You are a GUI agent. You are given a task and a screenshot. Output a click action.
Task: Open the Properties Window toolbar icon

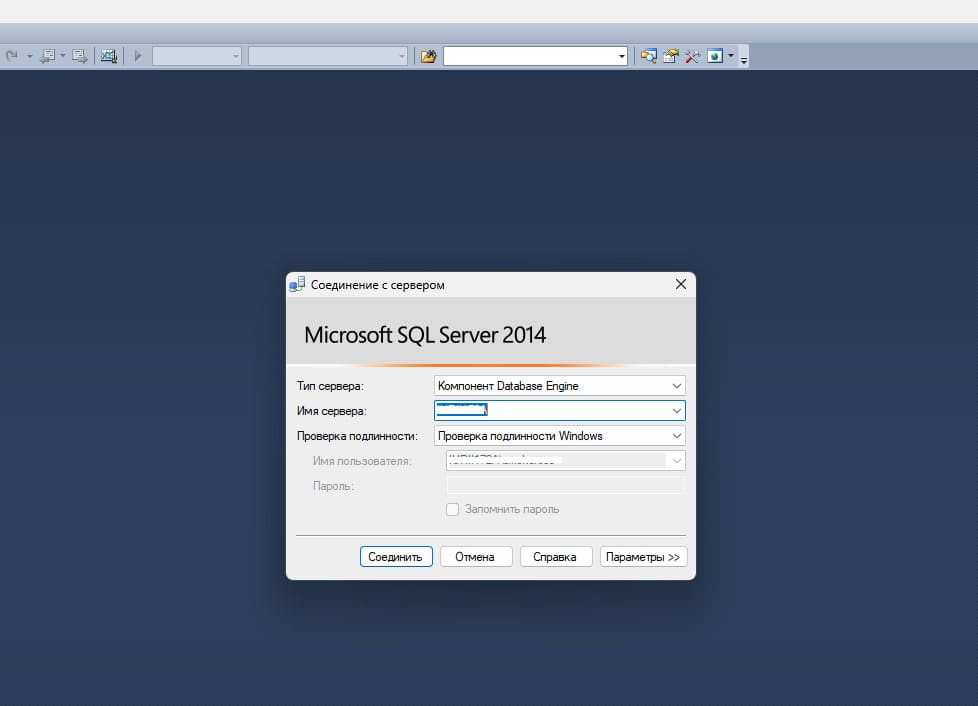point(671,56)
